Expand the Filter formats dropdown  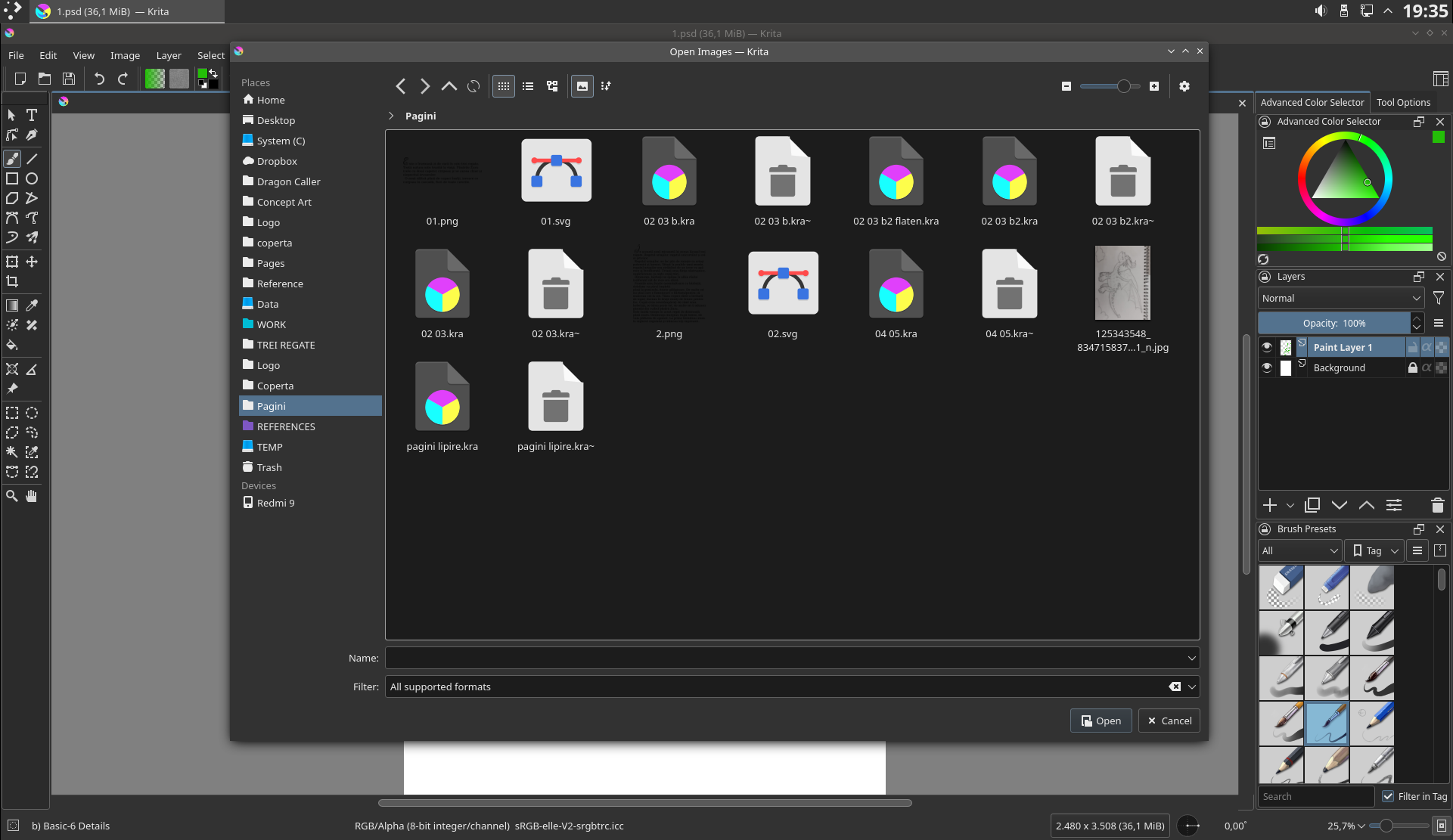(x=1192, y=687)
